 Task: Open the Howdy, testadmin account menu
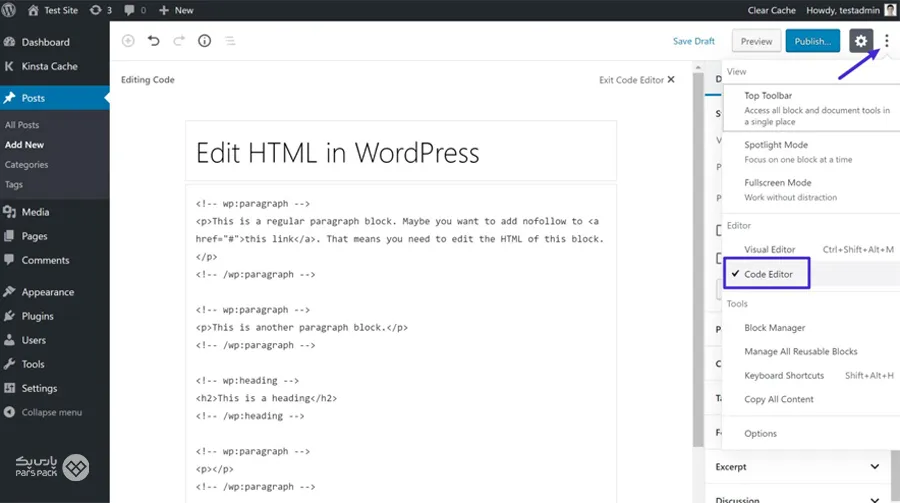point(850,10)
